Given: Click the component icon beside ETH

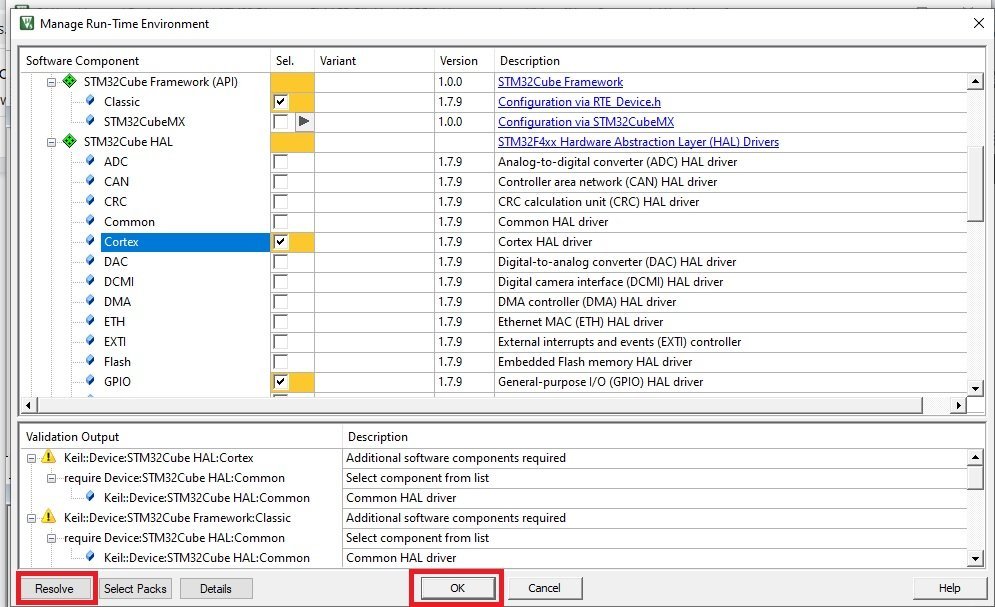Looking at the screenshot, I should [90, 320].
